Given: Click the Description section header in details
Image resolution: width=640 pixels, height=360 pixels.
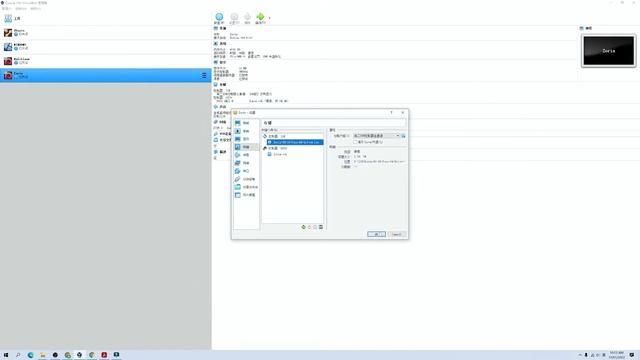Looking at the screenshot, I should click(220, 151).
